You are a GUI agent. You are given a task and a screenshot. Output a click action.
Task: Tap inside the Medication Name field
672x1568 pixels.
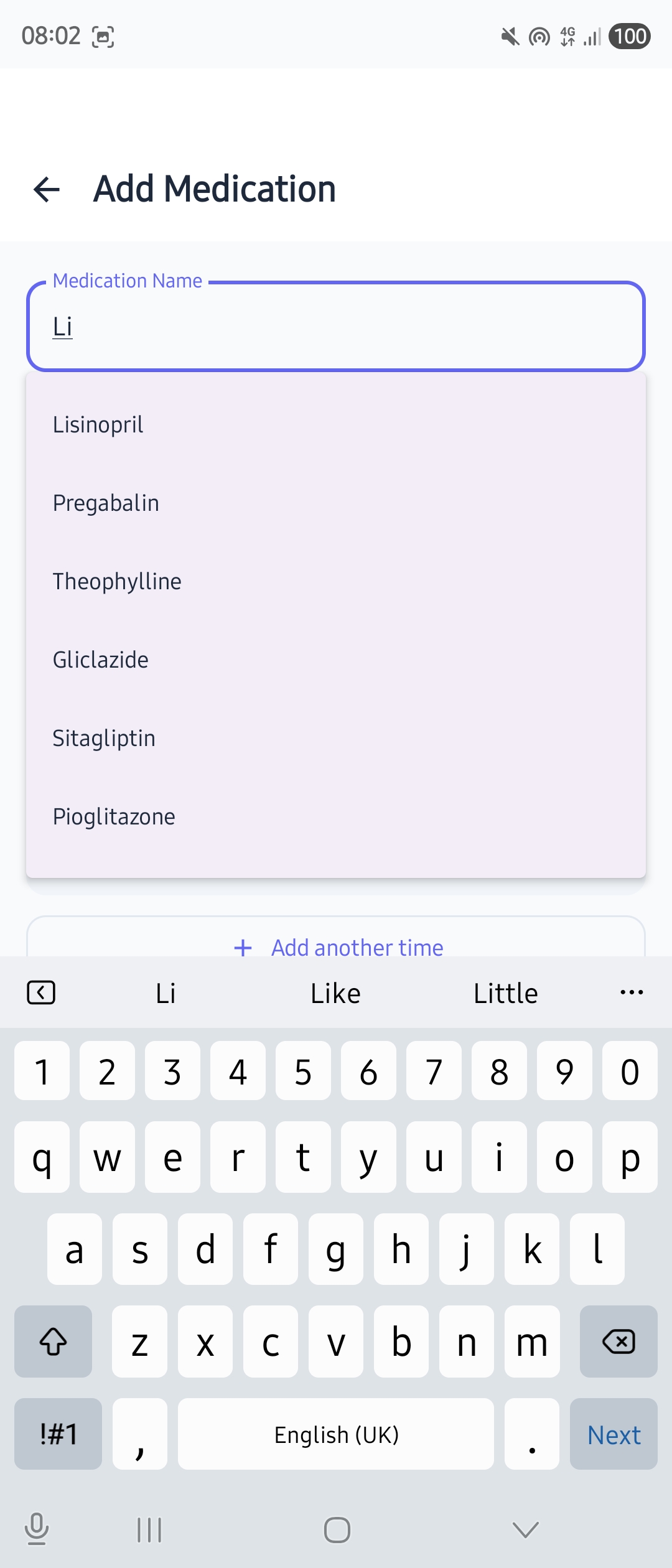click(336, 326)
